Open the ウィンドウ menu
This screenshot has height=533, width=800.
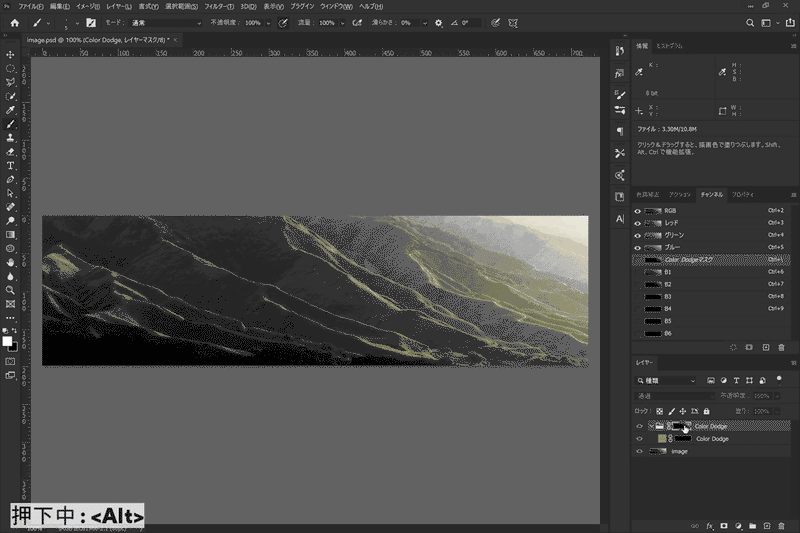(x=336, y=7)
